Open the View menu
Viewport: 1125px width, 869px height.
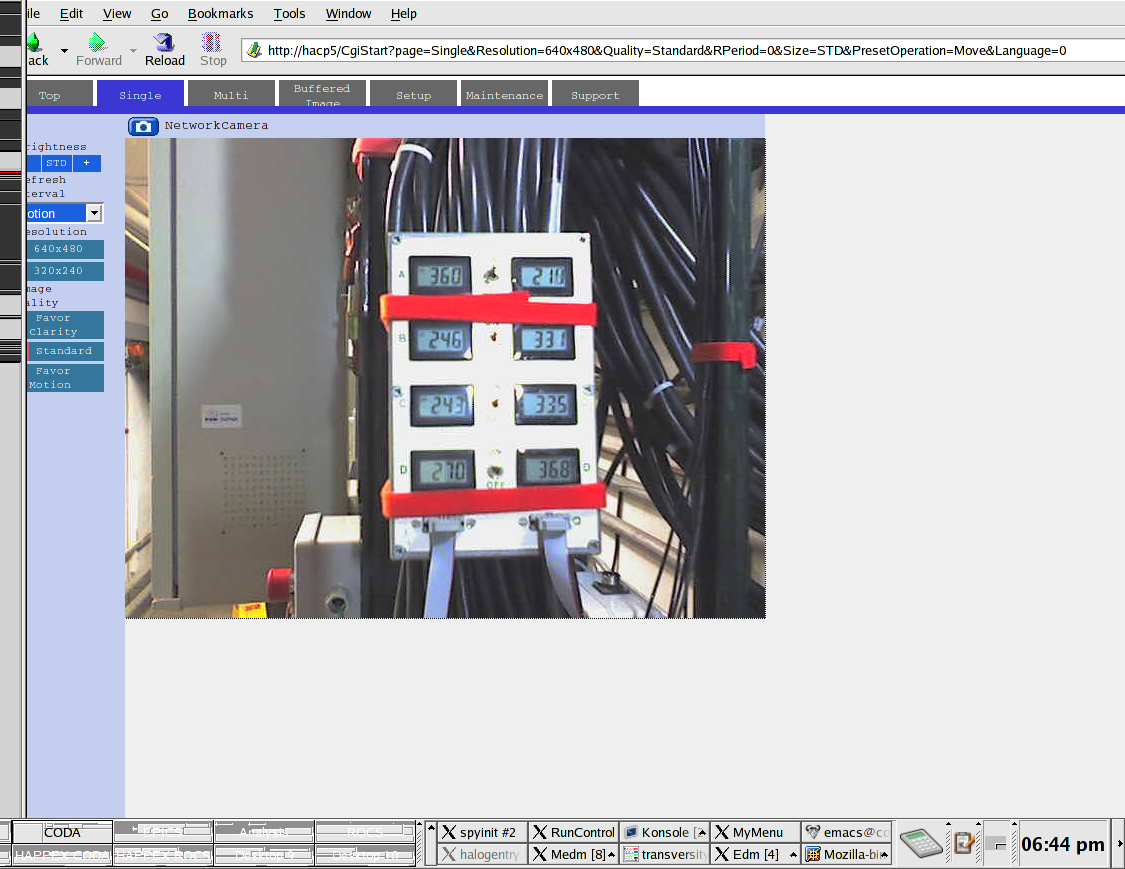117,14
